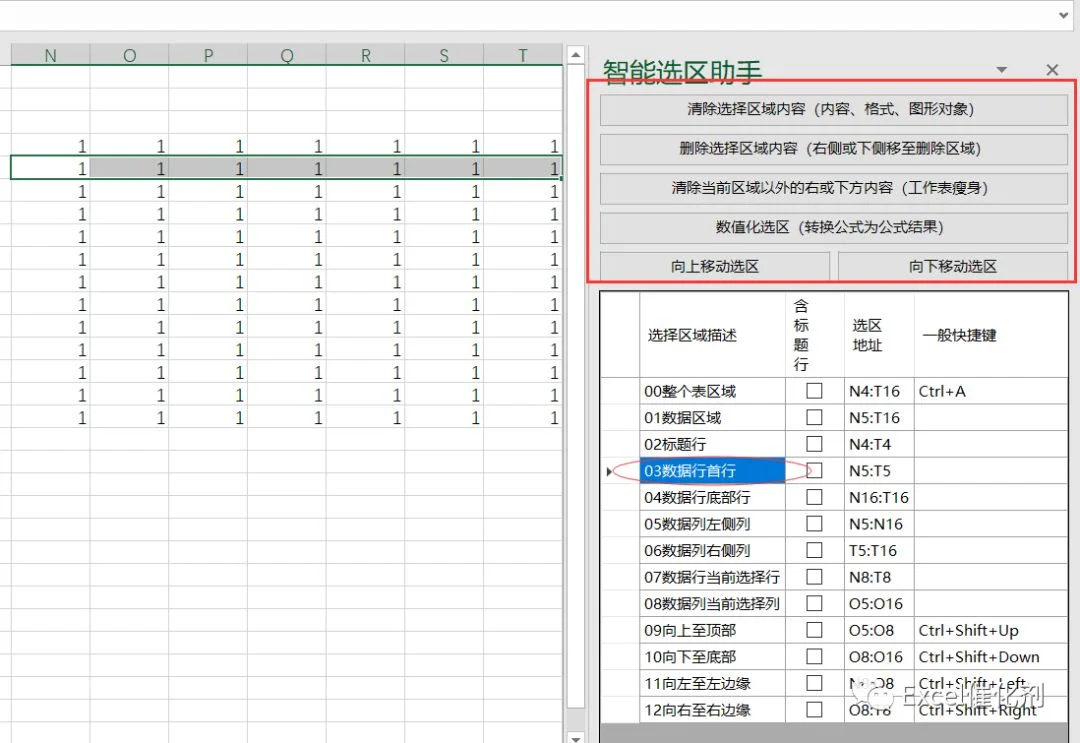Tick the checkbox for 08数据列当前选择列
Image resolution: width=1080 pixels, height=743 pixels.
click(x=814, y=604)
